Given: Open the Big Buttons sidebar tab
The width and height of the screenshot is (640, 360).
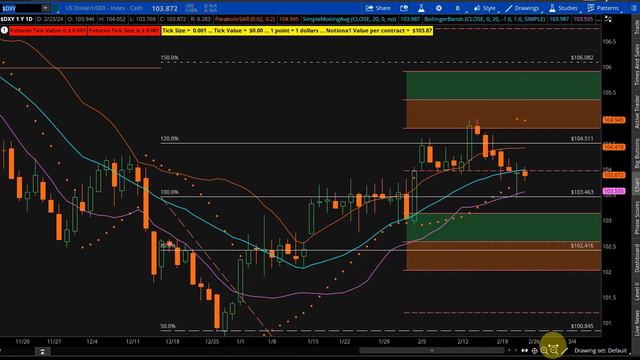Looking at the screenshot, I should pos(636,154).
